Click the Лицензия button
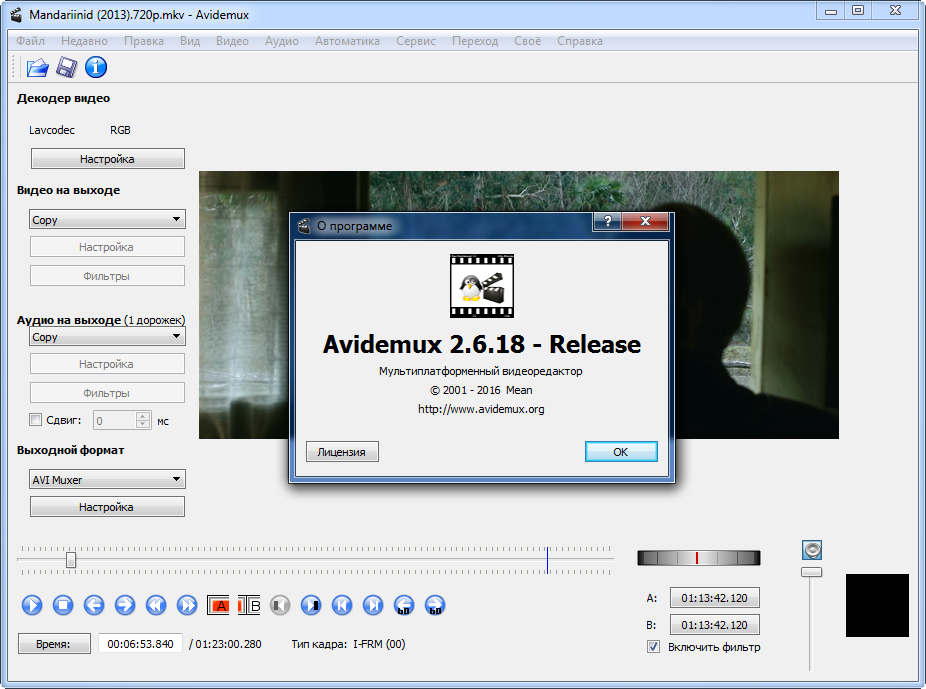926x689 pixels. tap(342, 452)
